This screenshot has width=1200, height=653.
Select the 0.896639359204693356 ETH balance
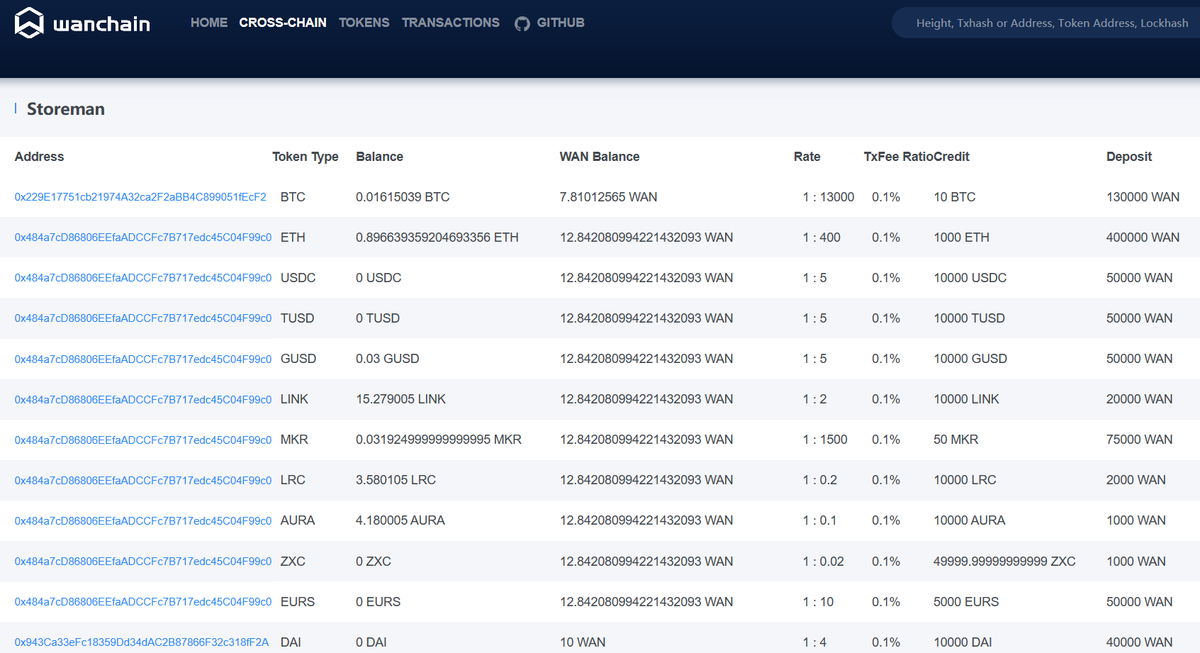point(438,238)
